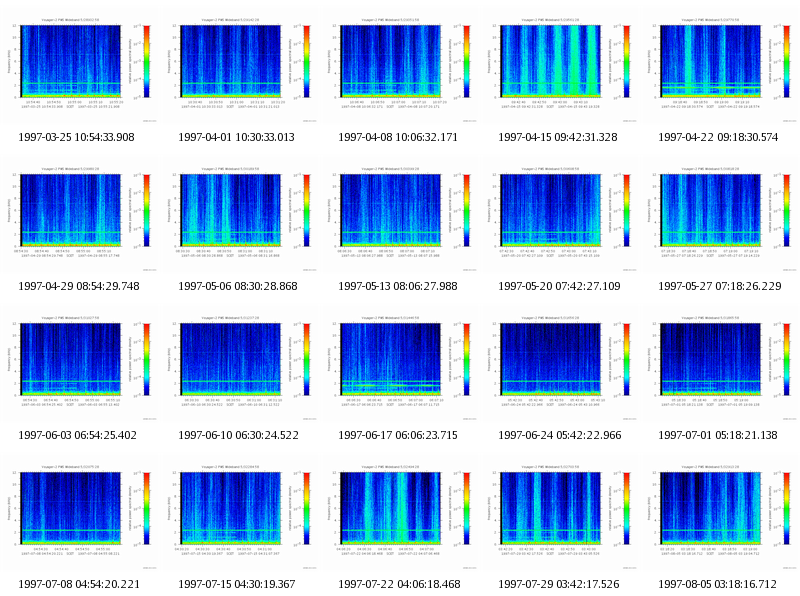Click the caption text 1997-04-01 10:30:33.013
Image resolution: width=800 pixels, height=596 pixels.
pos(236,137)
